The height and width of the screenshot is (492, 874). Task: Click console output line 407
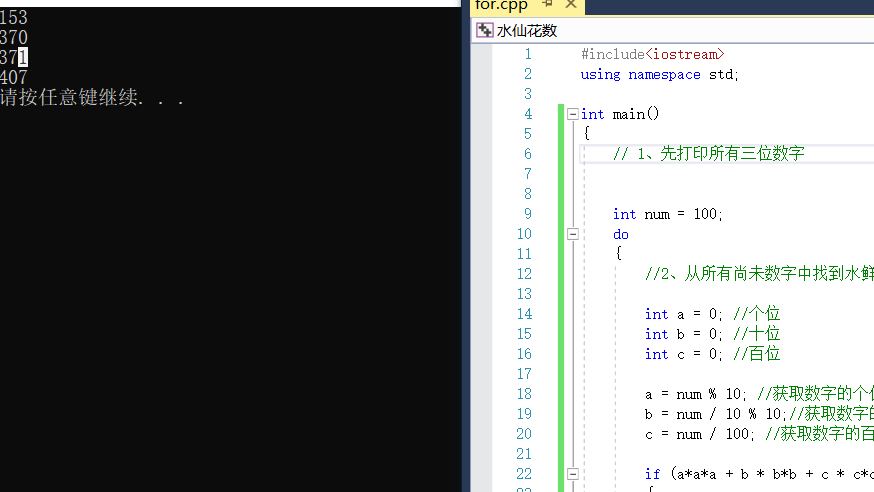point(13,77)
